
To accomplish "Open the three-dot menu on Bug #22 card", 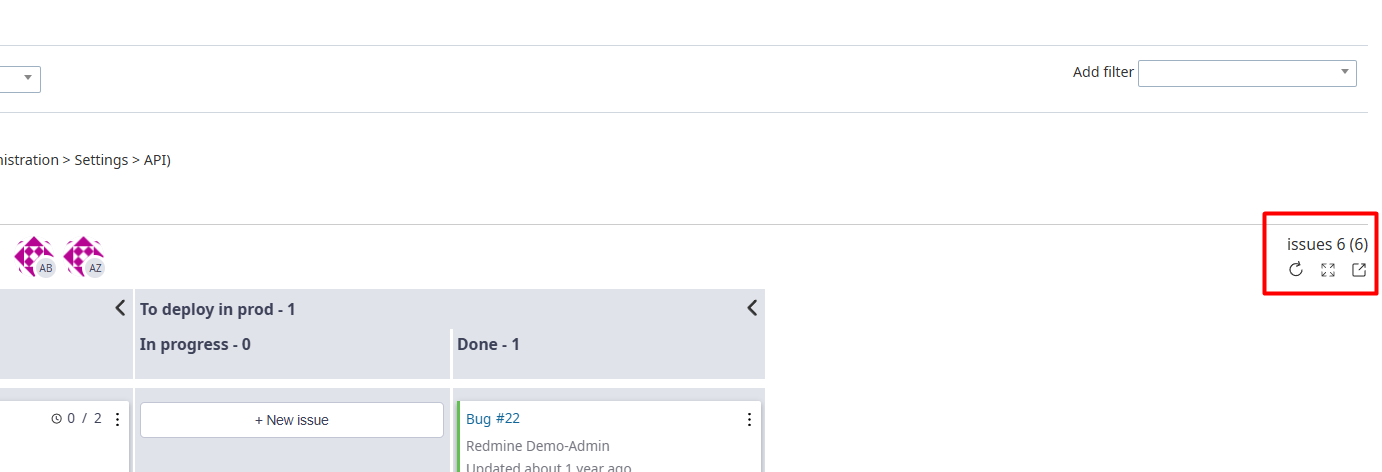I will [x=749, y=420].
